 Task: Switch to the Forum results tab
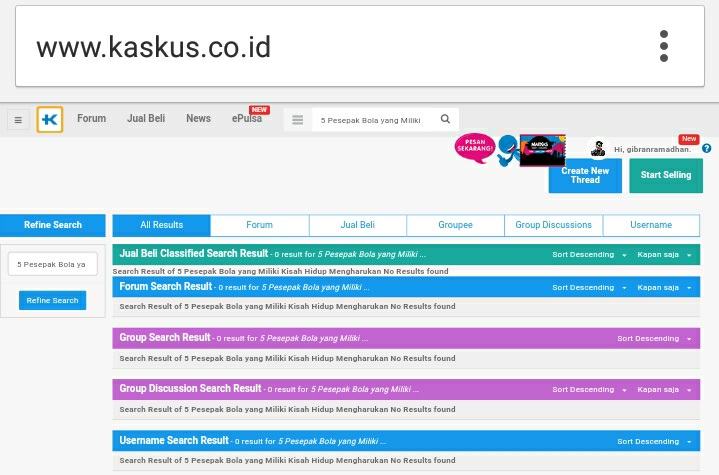tap(260, 225)
